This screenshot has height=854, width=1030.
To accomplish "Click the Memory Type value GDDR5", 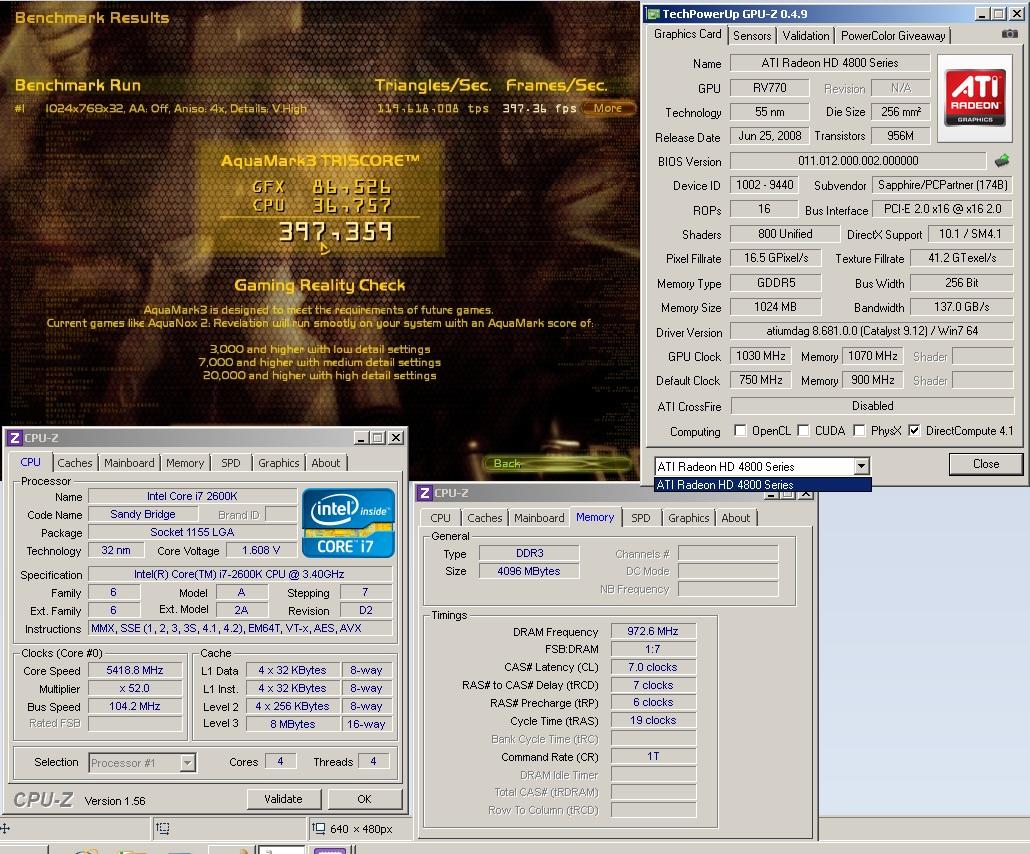I will tap(775, 283).
